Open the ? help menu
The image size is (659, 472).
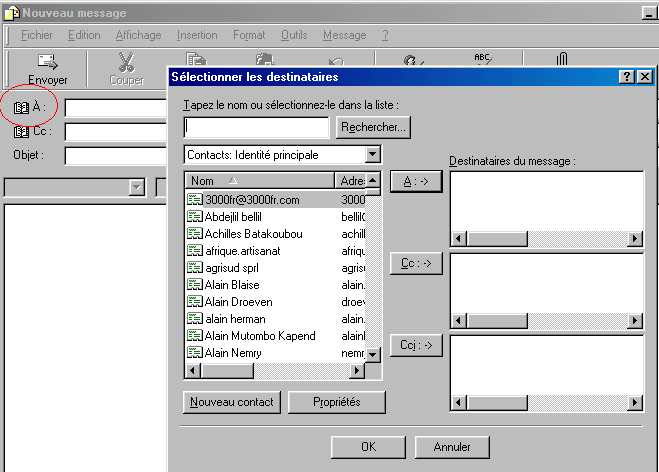click(385, 35)
